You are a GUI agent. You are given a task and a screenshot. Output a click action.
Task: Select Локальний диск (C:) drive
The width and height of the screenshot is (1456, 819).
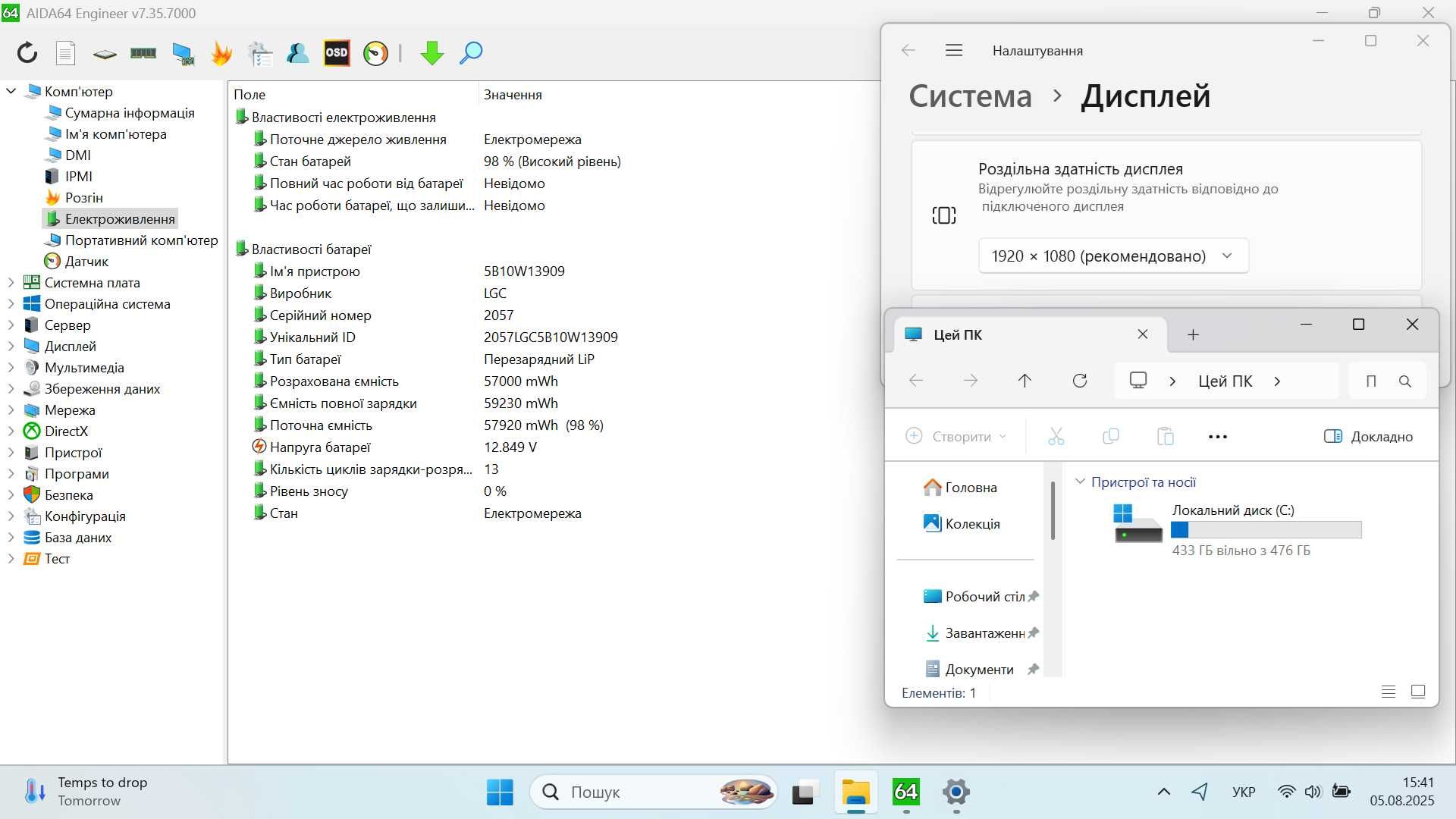tap(1238, 529)
